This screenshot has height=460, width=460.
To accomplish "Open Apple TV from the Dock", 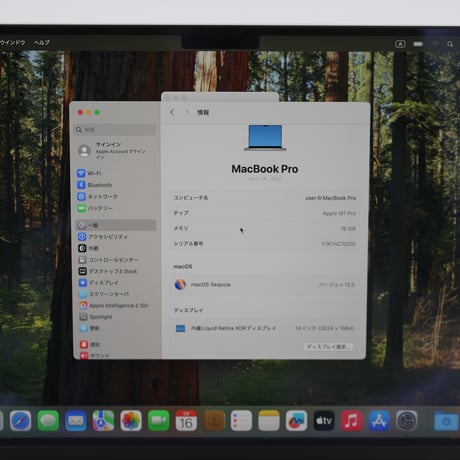I will click(x=324, y=421).
